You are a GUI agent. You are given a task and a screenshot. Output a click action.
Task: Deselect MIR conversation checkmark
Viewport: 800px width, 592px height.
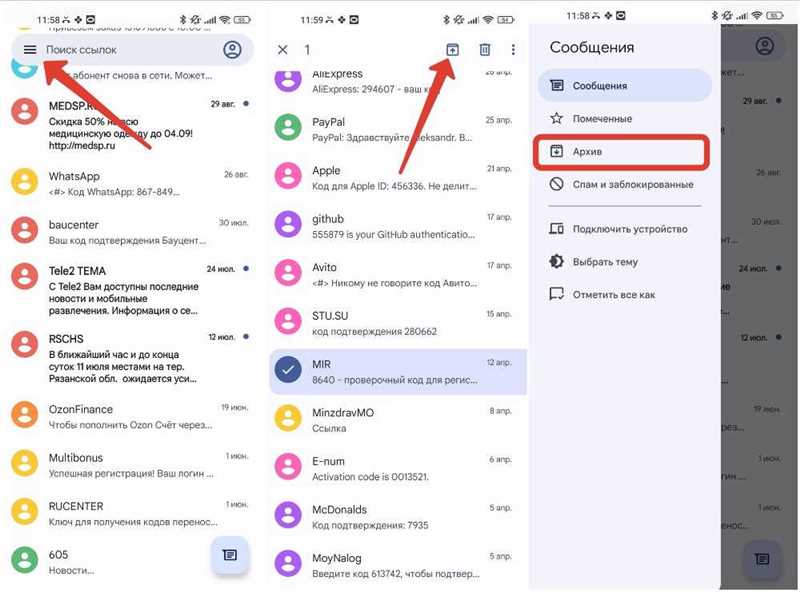[288, 370]
